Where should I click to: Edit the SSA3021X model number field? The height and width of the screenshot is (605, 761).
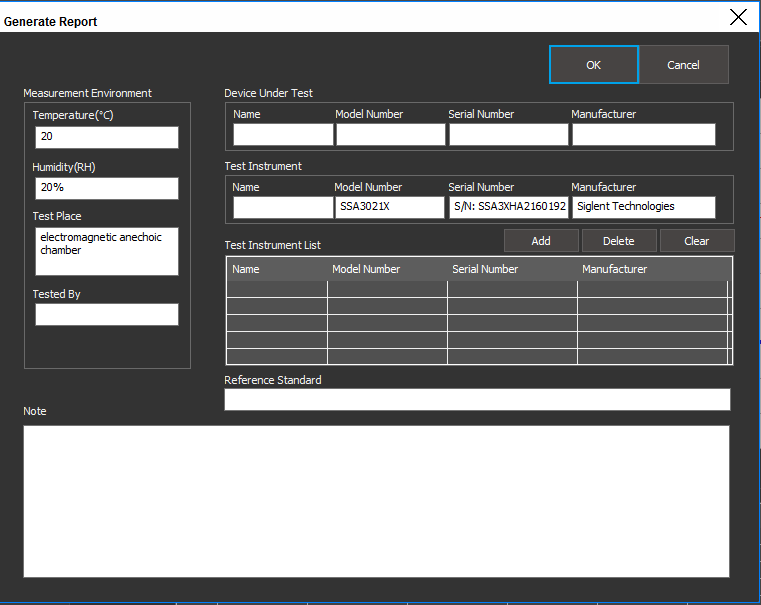390,207
